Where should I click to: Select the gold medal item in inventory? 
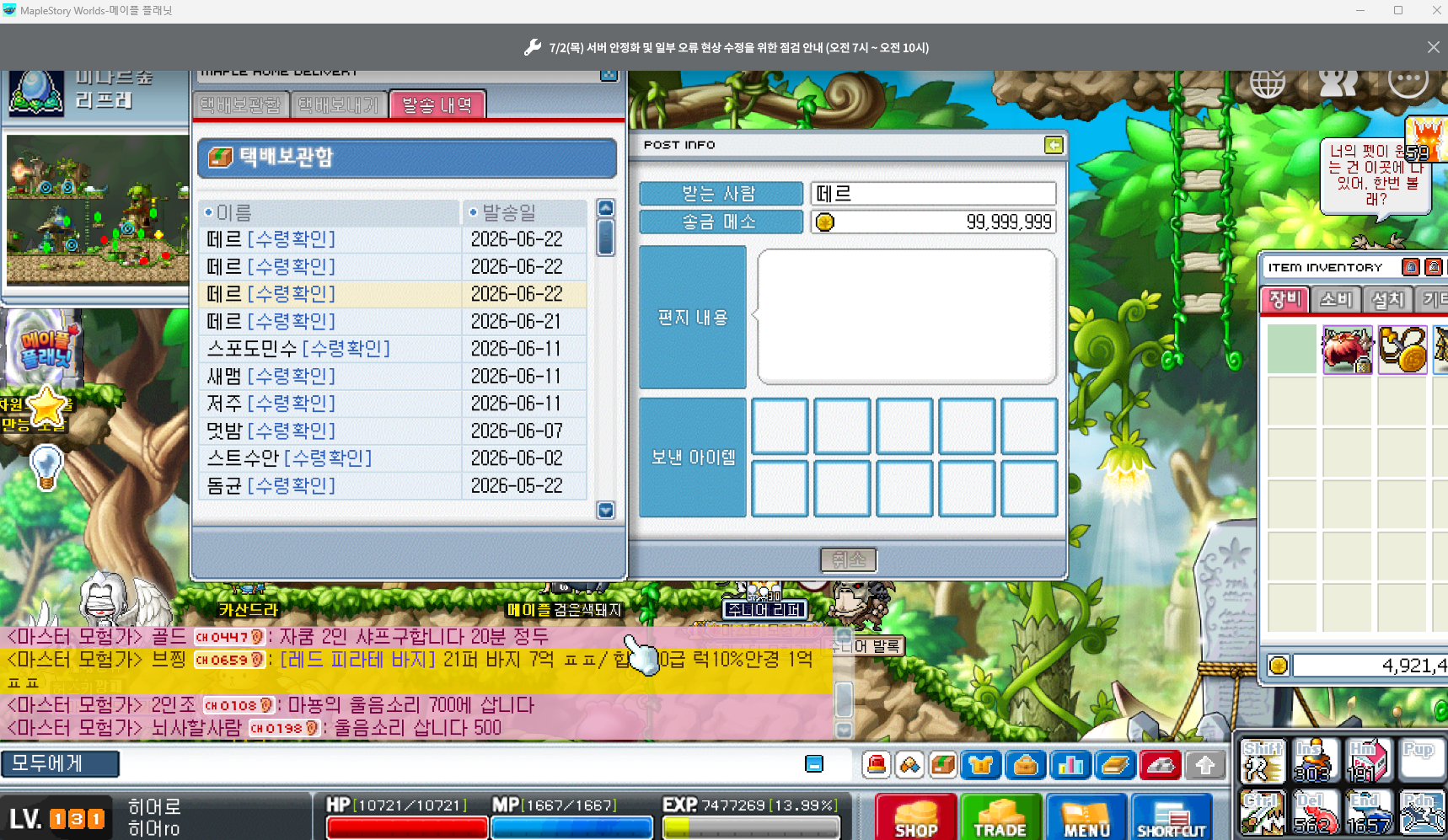tap(1402, 350)
